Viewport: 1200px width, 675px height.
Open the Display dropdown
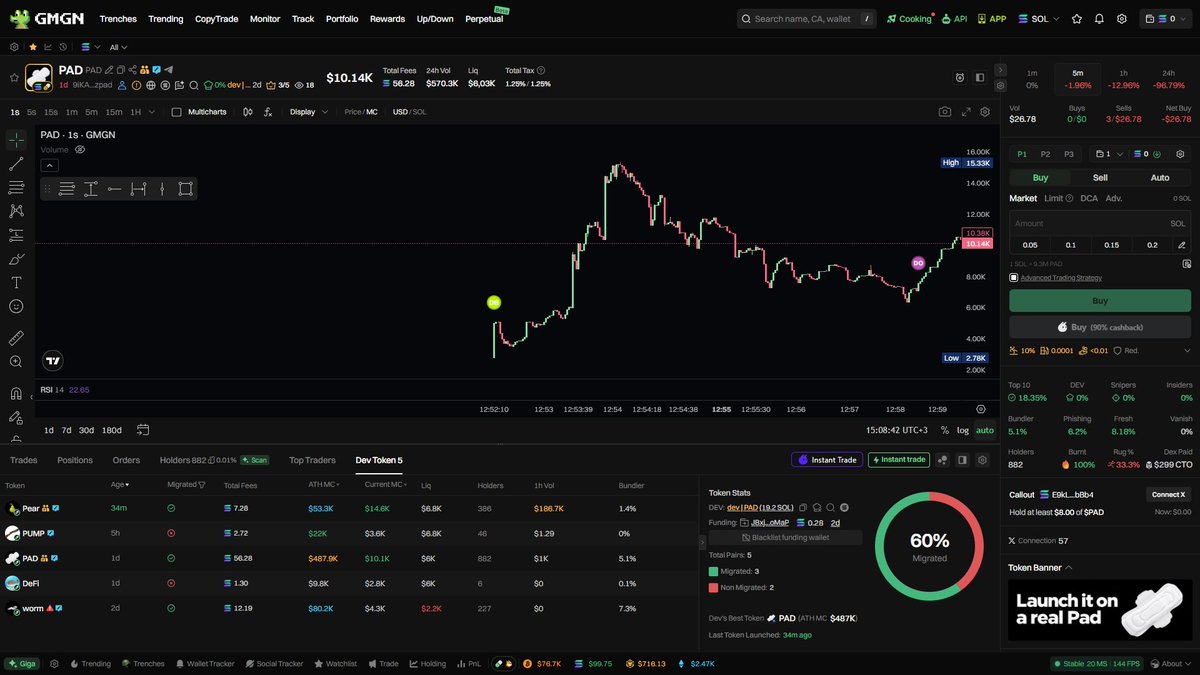coord(309,112)
